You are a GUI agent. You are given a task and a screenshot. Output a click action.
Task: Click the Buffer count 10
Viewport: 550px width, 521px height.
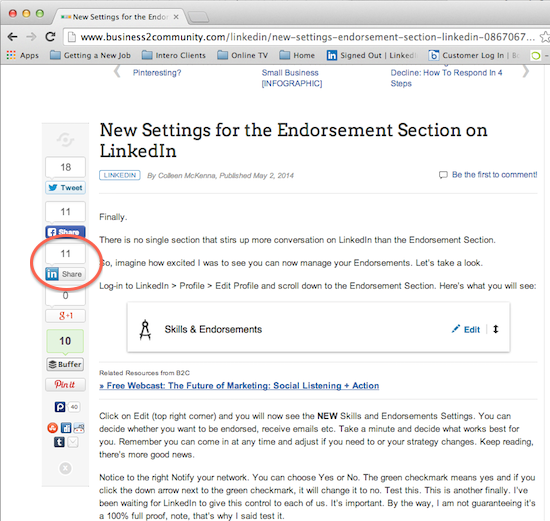click(x=65, y=341)
